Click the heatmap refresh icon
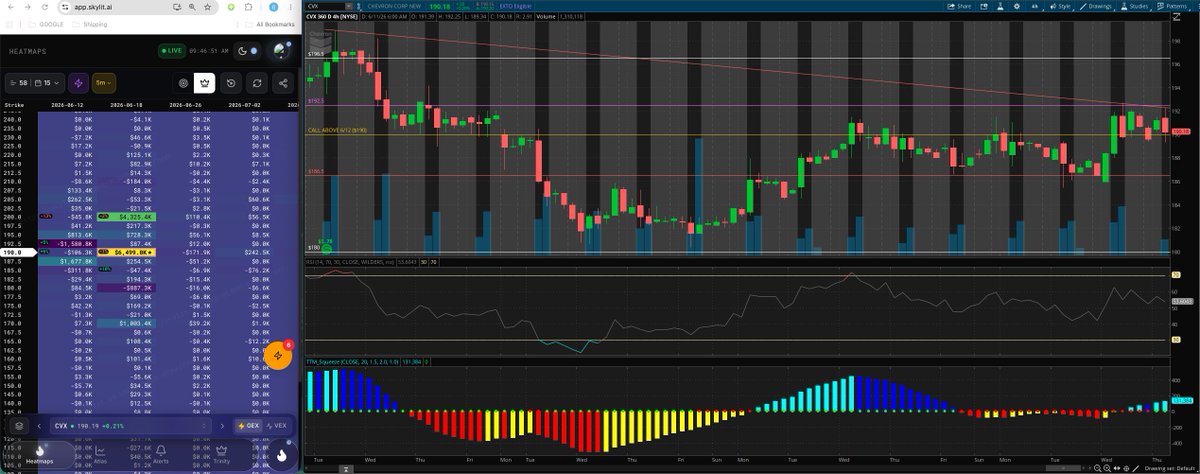 tap(257, 83)
